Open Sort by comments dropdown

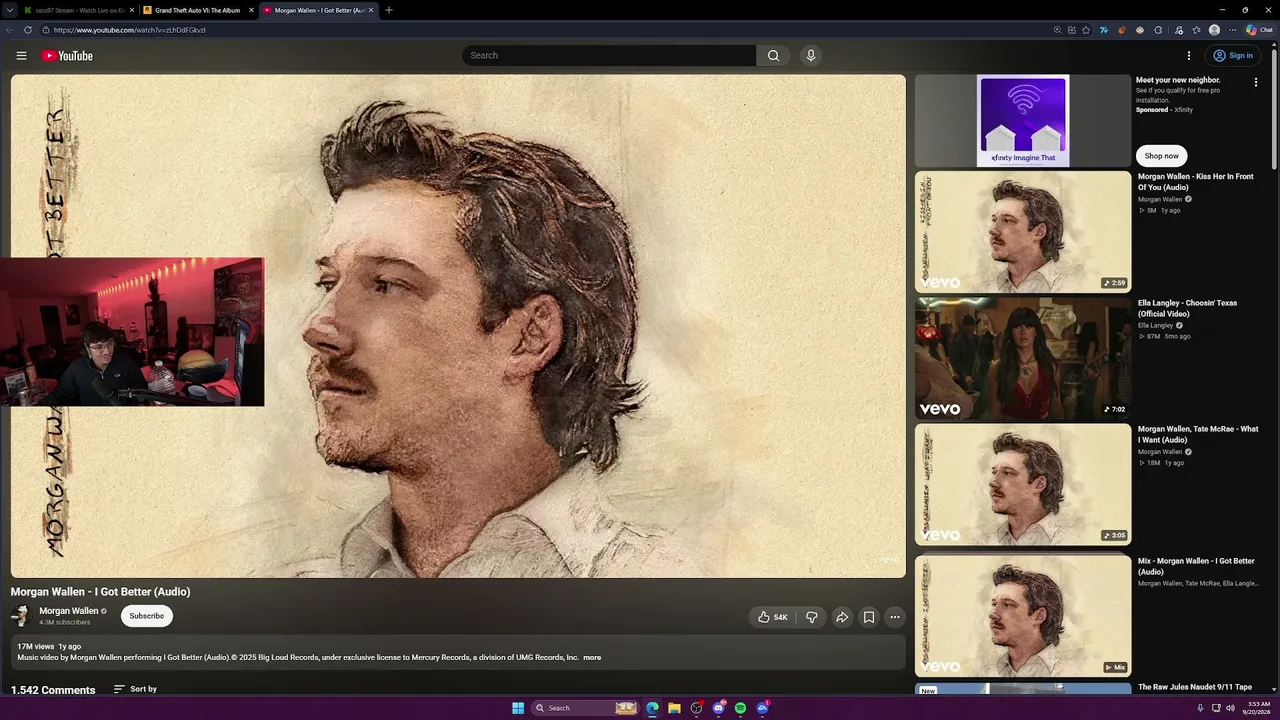[135, 689]
